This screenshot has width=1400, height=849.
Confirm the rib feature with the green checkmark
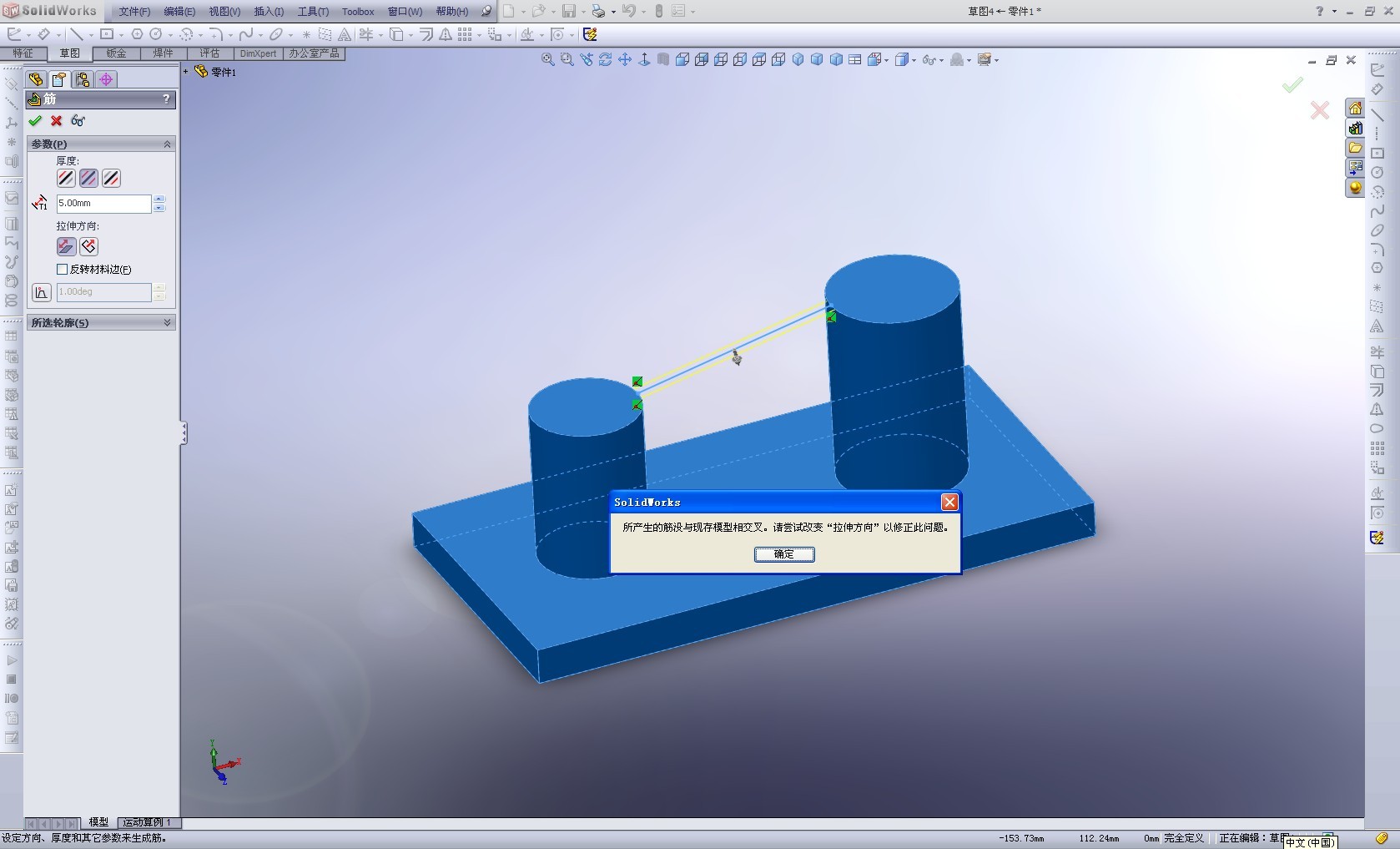click(35, 121)
